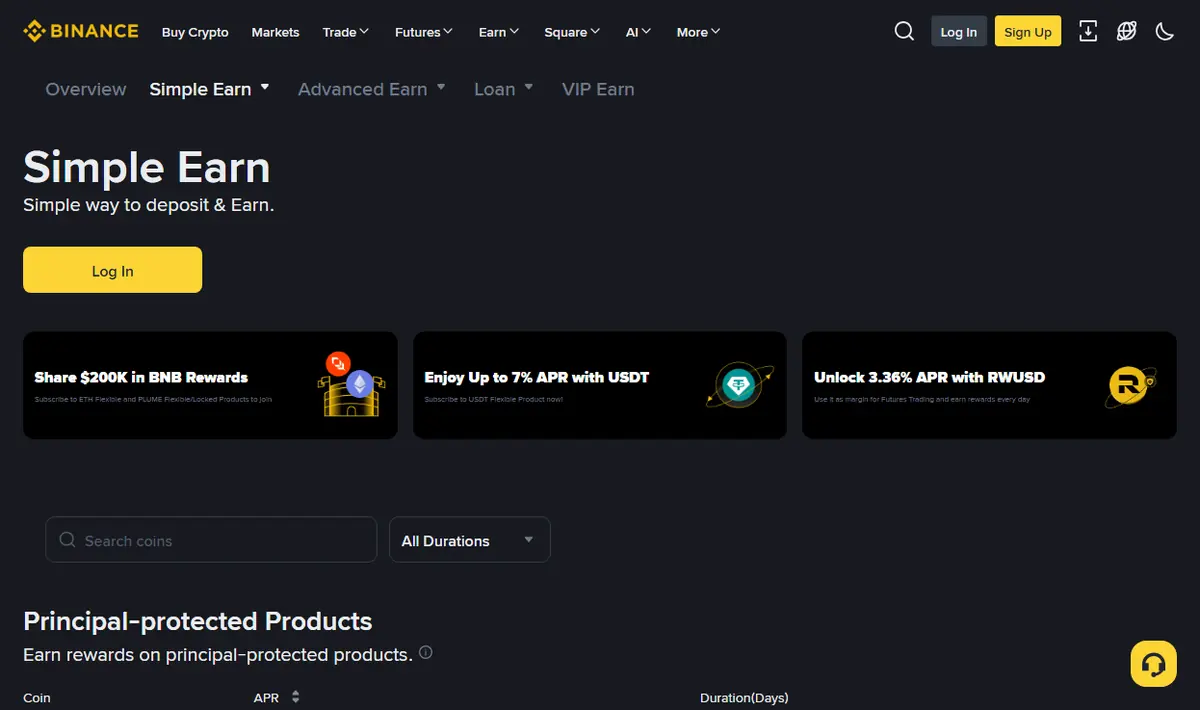Sort by APR arrows icon
1200x710 pixels.
click(x=295, y=697)
